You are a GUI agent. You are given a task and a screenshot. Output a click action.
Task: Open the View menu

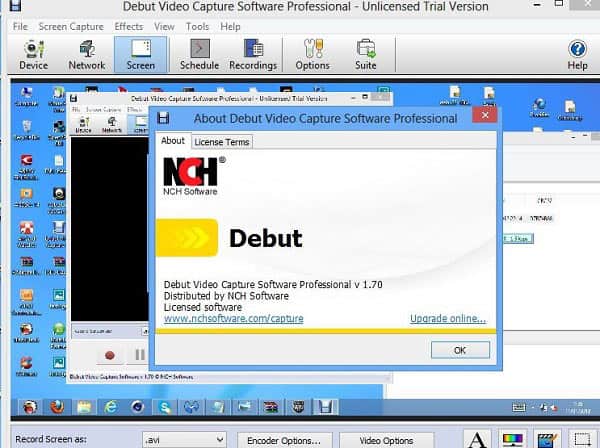coord(164,26)
